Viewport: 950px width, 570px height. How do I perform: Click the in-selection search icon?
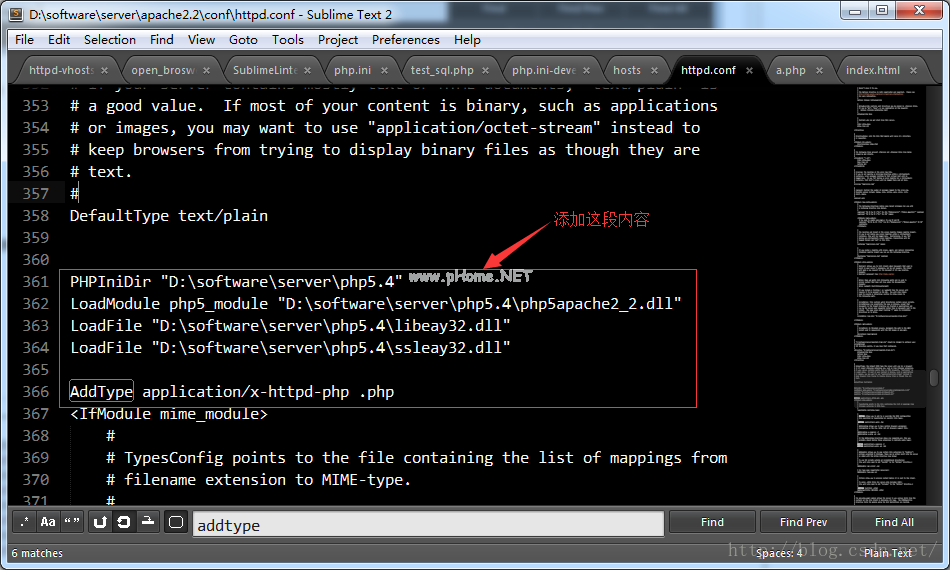tap(148, 522)
